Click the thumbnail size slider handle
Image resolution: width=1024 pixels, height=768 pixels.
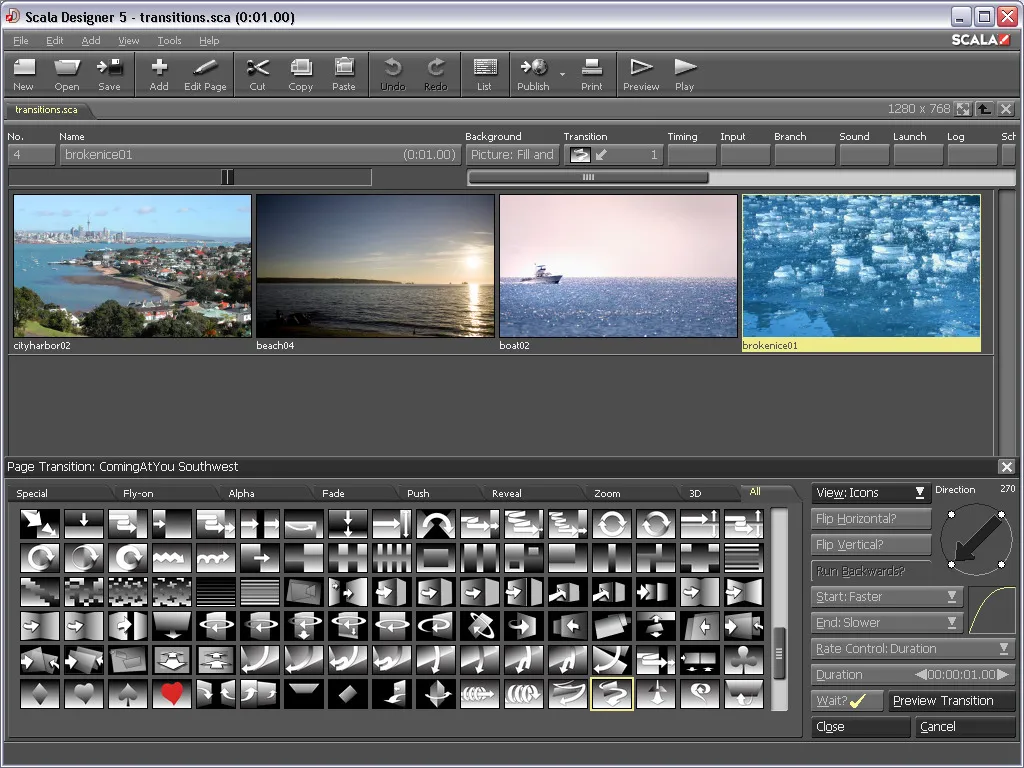[x=227, y=177]
